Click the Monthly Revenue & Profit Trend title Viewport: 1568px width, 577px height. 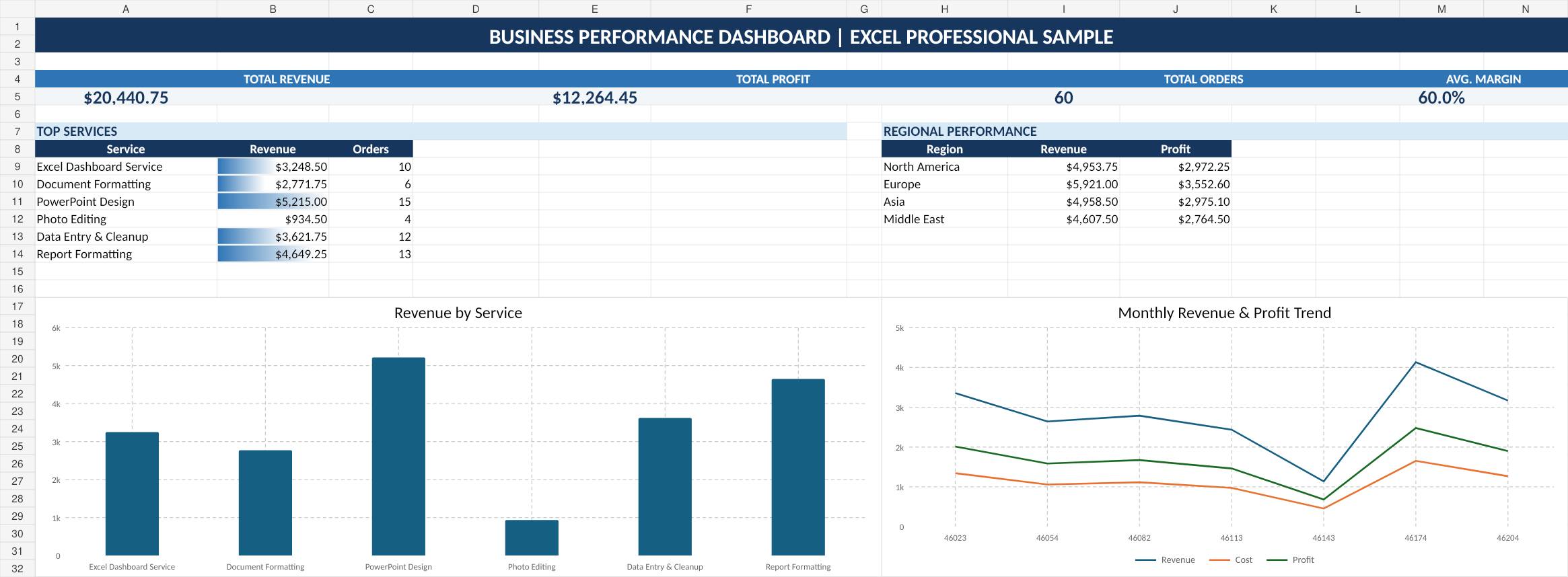coord(1224,313)
